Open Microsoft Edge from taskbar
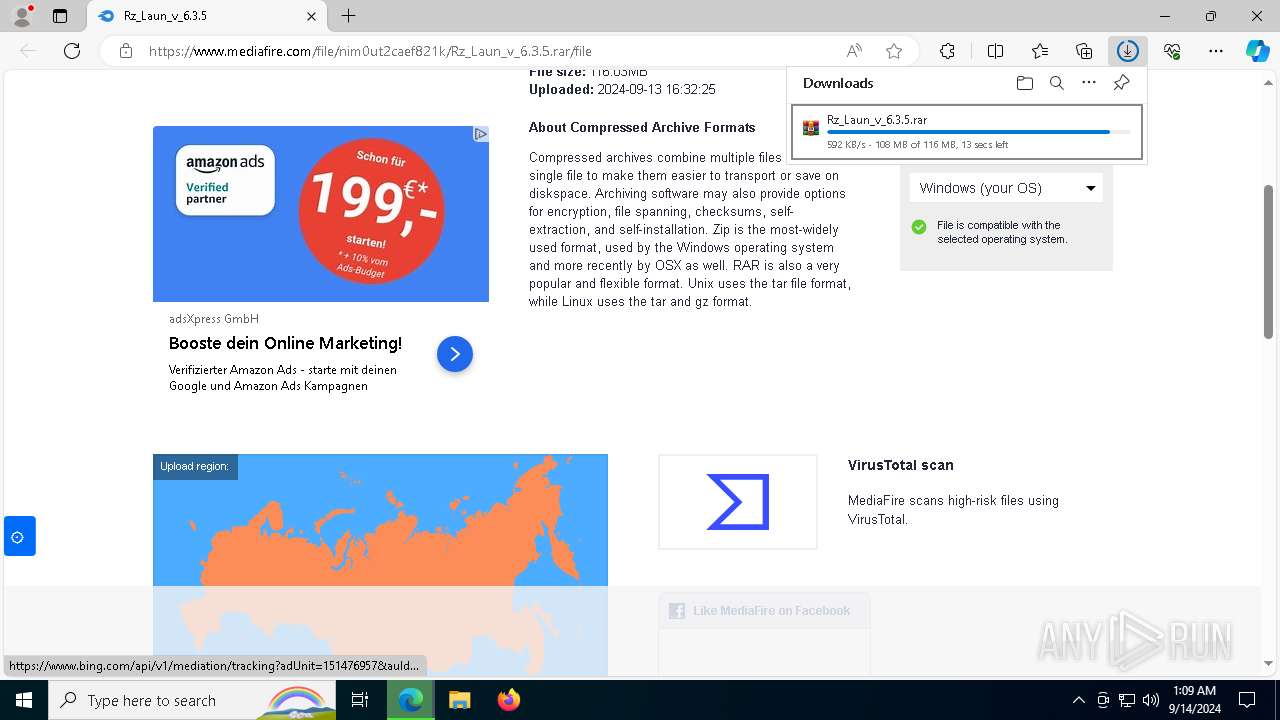1280x720 pixels. point(411,700)
